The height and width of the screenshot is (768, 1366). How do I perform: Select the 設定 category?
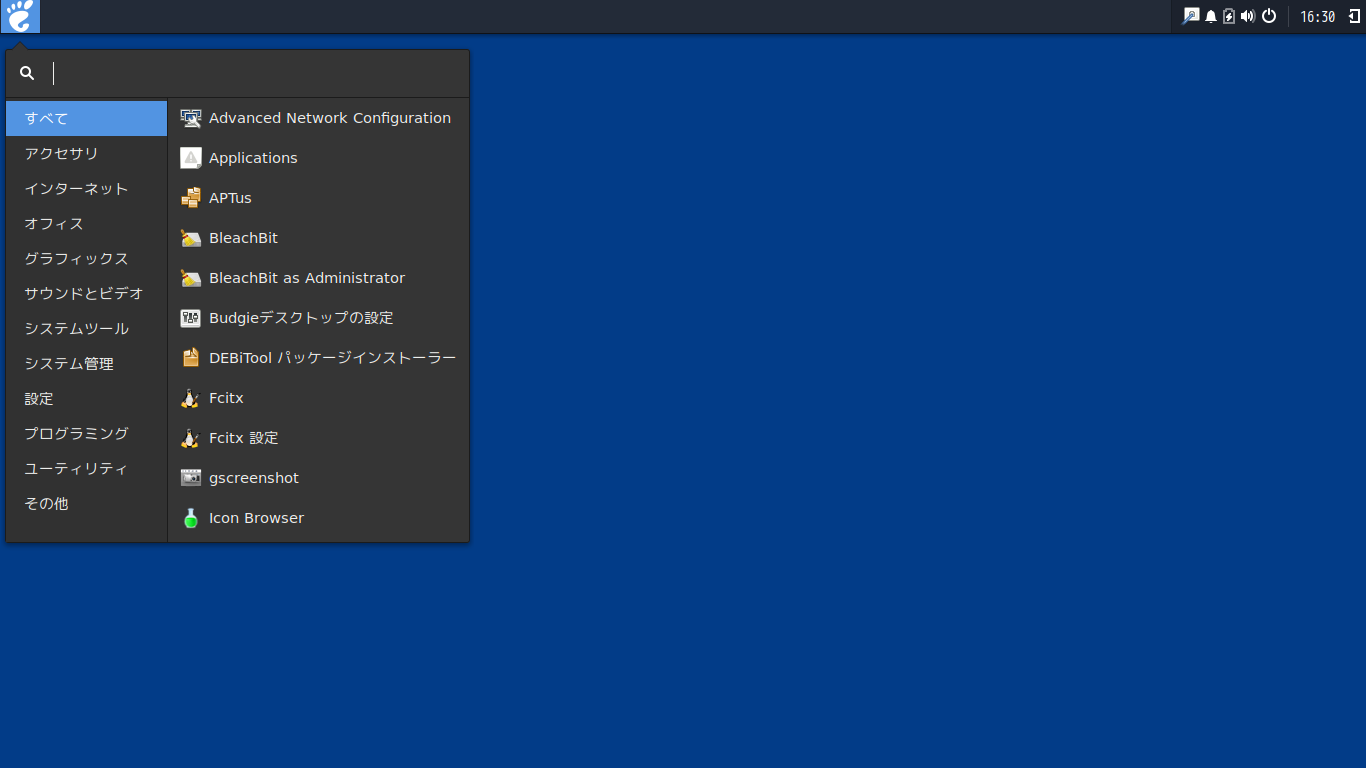87,398
